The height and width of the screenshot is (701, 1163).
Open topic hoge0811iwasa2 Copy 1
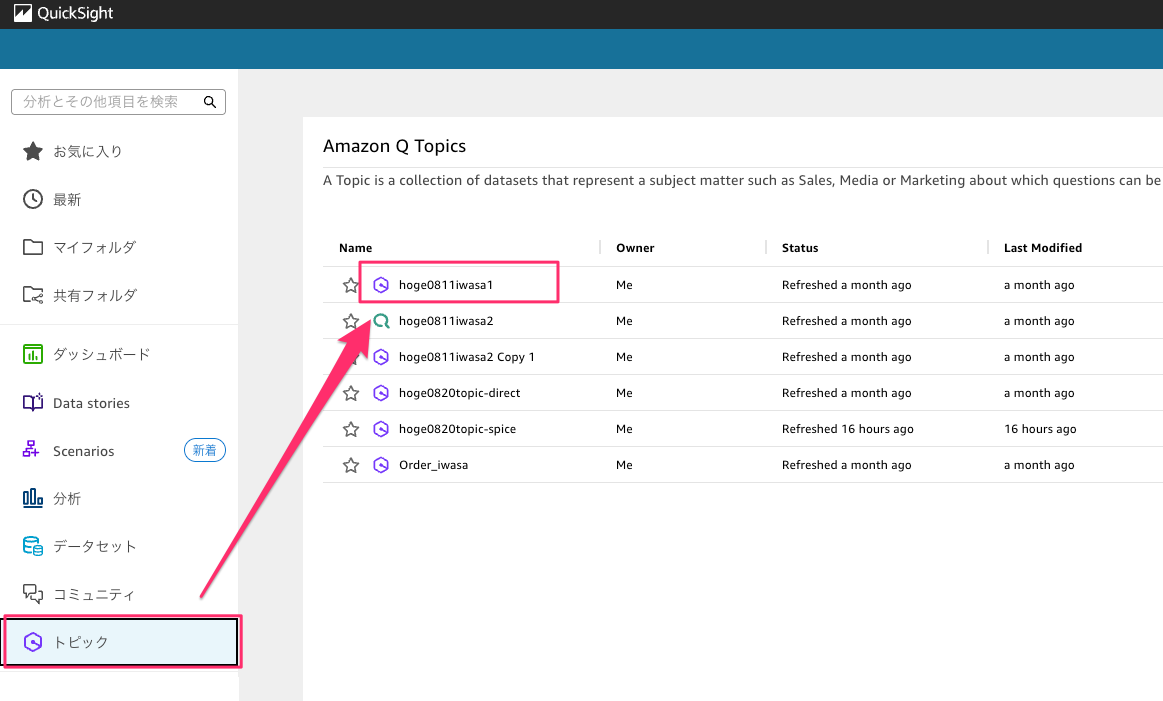tap(467, 357)
